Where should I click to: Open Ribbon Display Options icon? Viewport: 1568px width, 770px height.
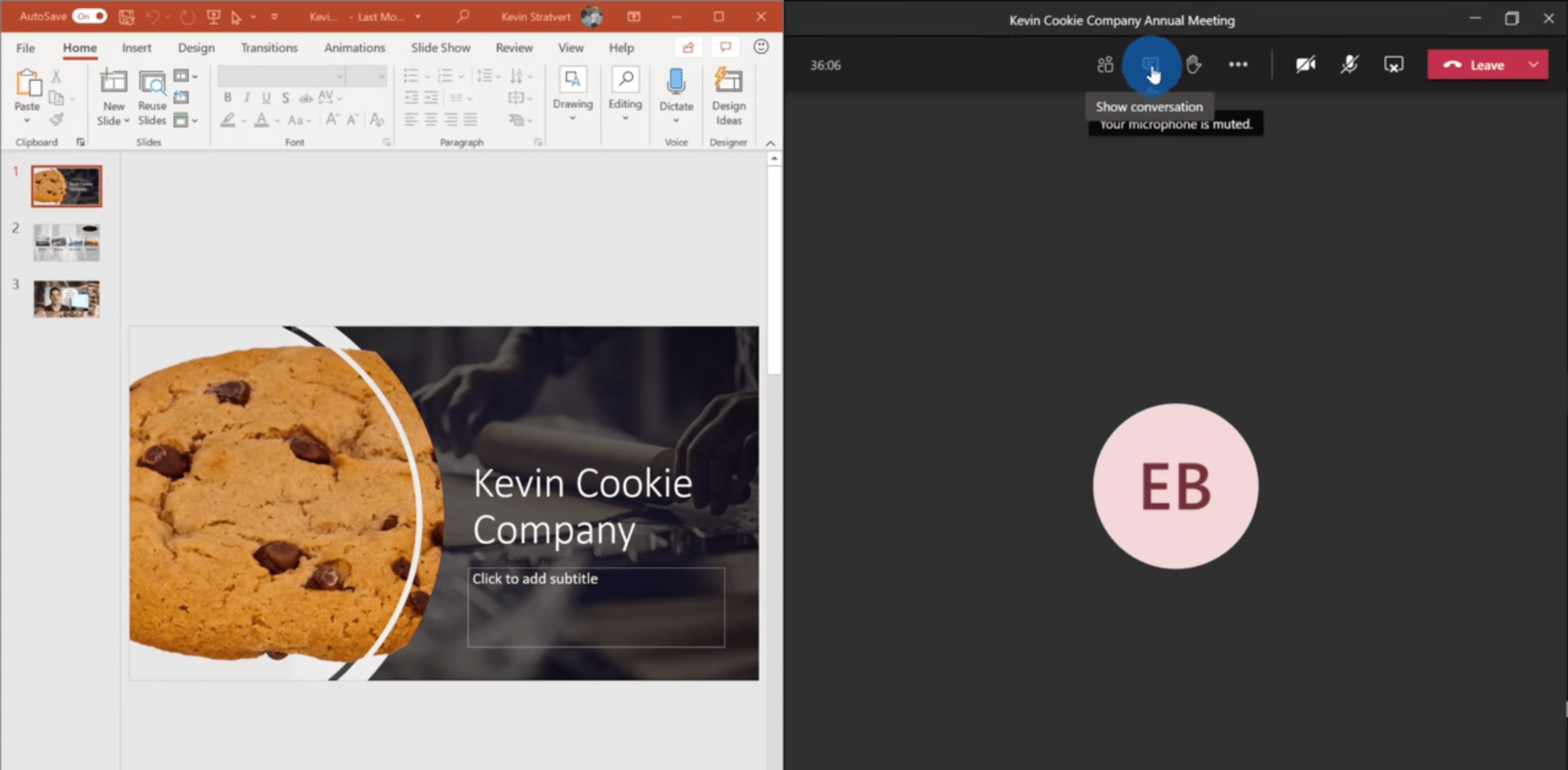coord(634,16)
